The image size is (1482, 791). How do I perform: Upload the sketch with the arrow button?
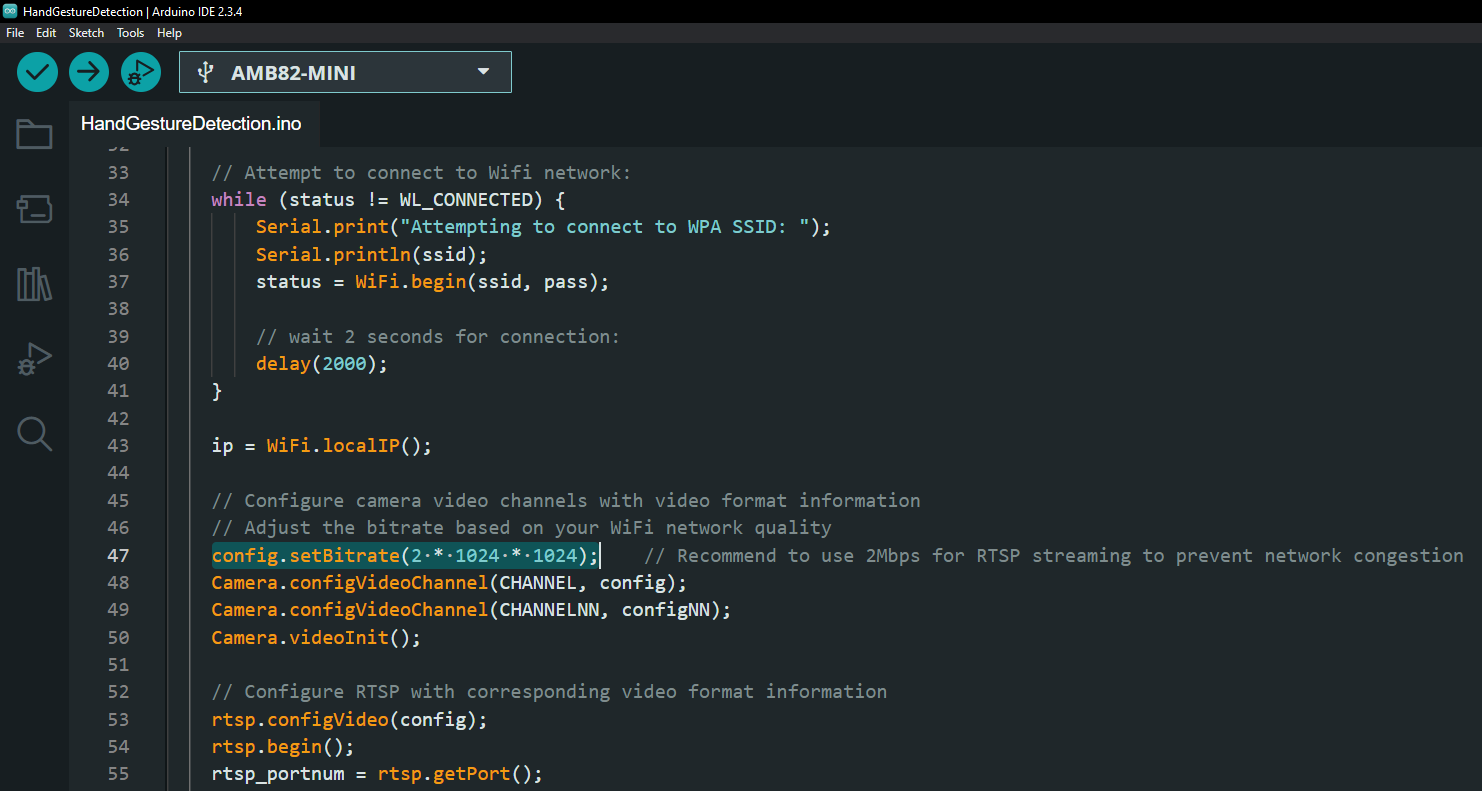click(89, 72)
